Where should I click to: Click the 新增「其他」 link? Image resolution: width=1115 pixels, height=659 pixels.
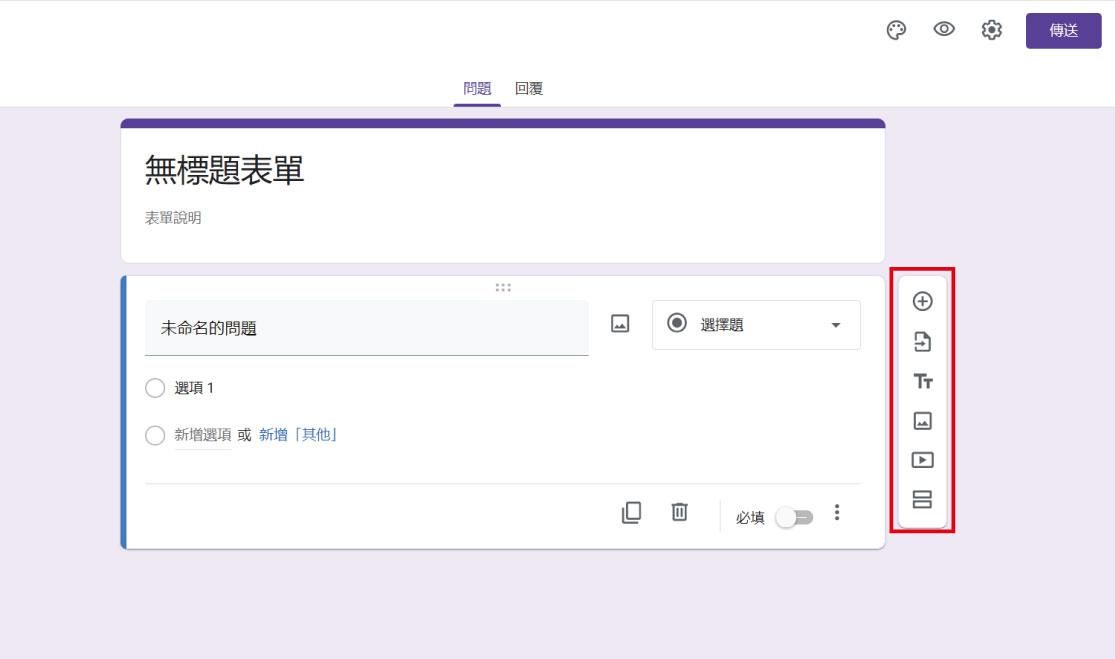click(298, 434)
